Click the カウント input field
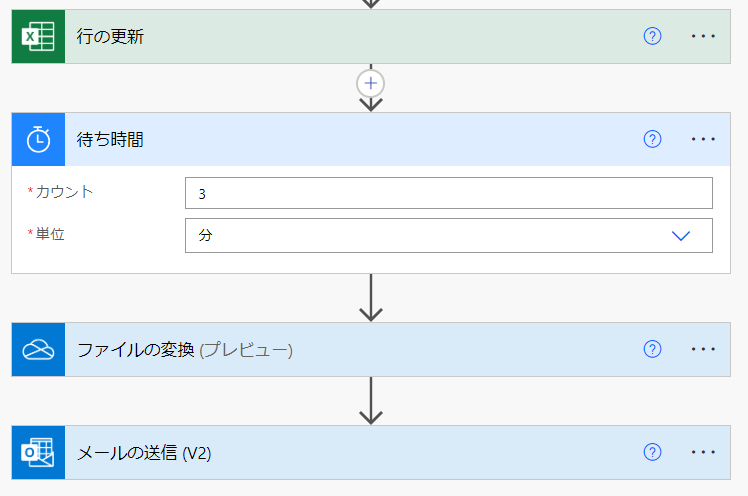Screen dimensions: 748x496 (448, 193)
